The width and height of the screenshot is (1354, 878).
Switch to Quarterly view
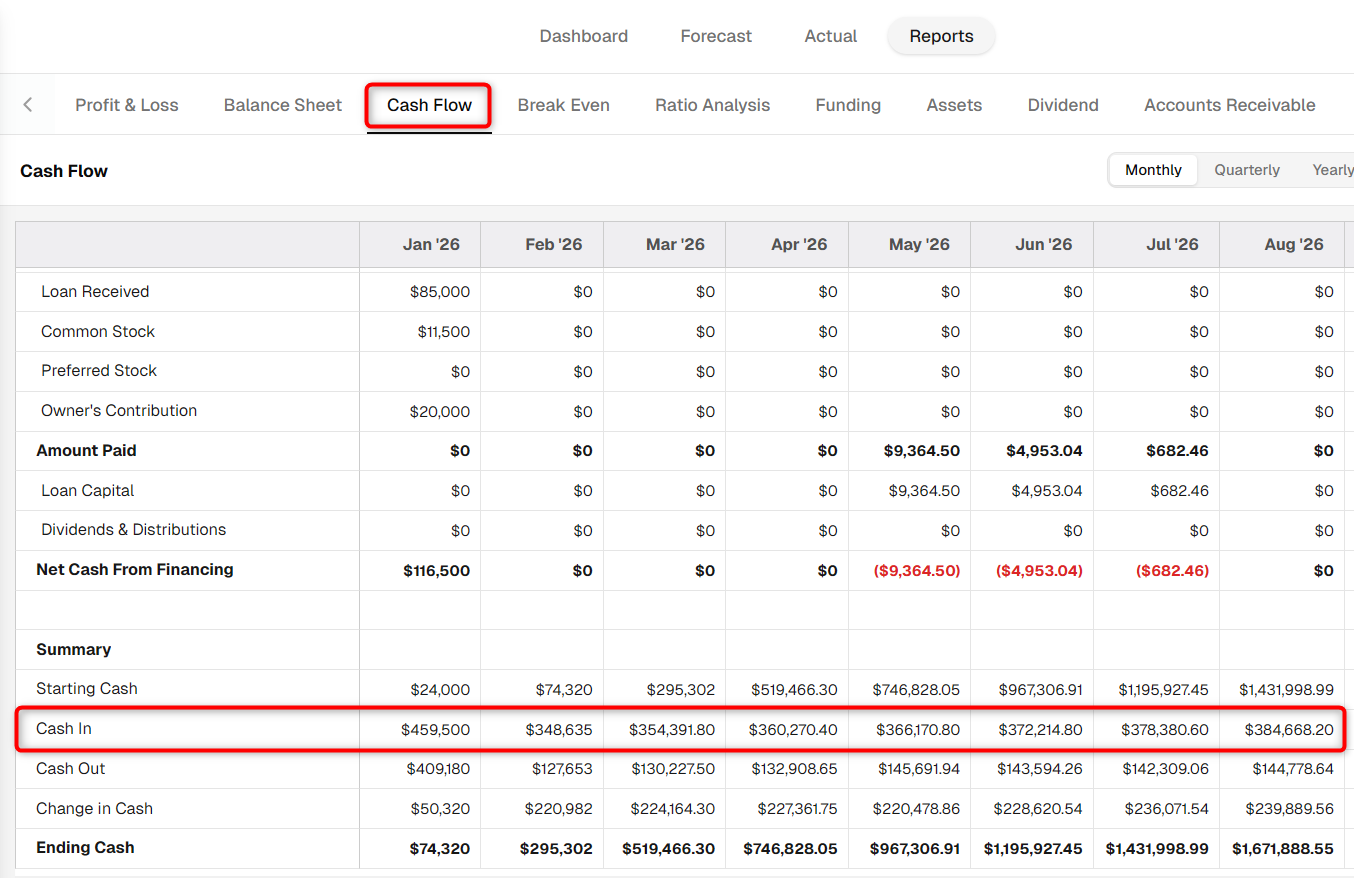[1247, 170]
